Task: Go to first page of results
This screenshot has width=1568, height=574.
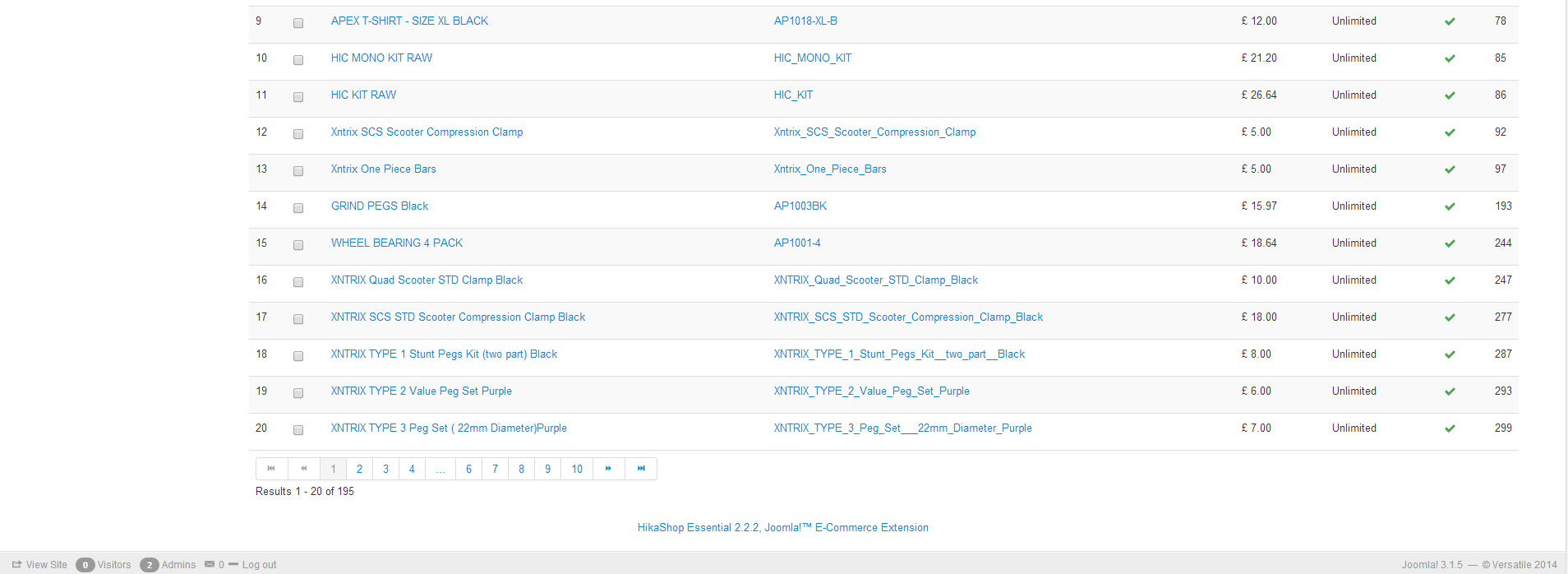Action: (x=271, y=469)
